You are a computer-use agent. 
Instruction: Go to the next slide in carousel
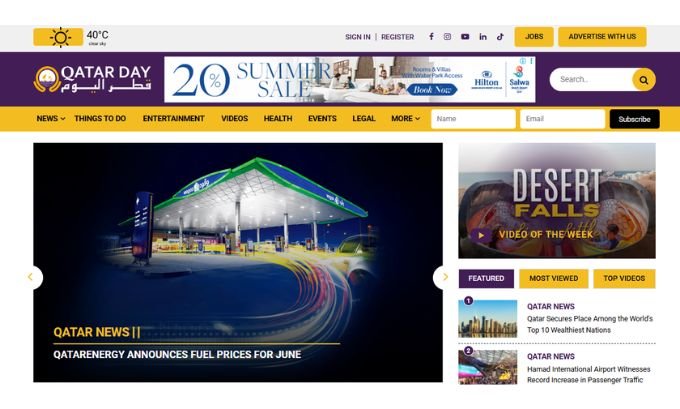pos(445,277)
